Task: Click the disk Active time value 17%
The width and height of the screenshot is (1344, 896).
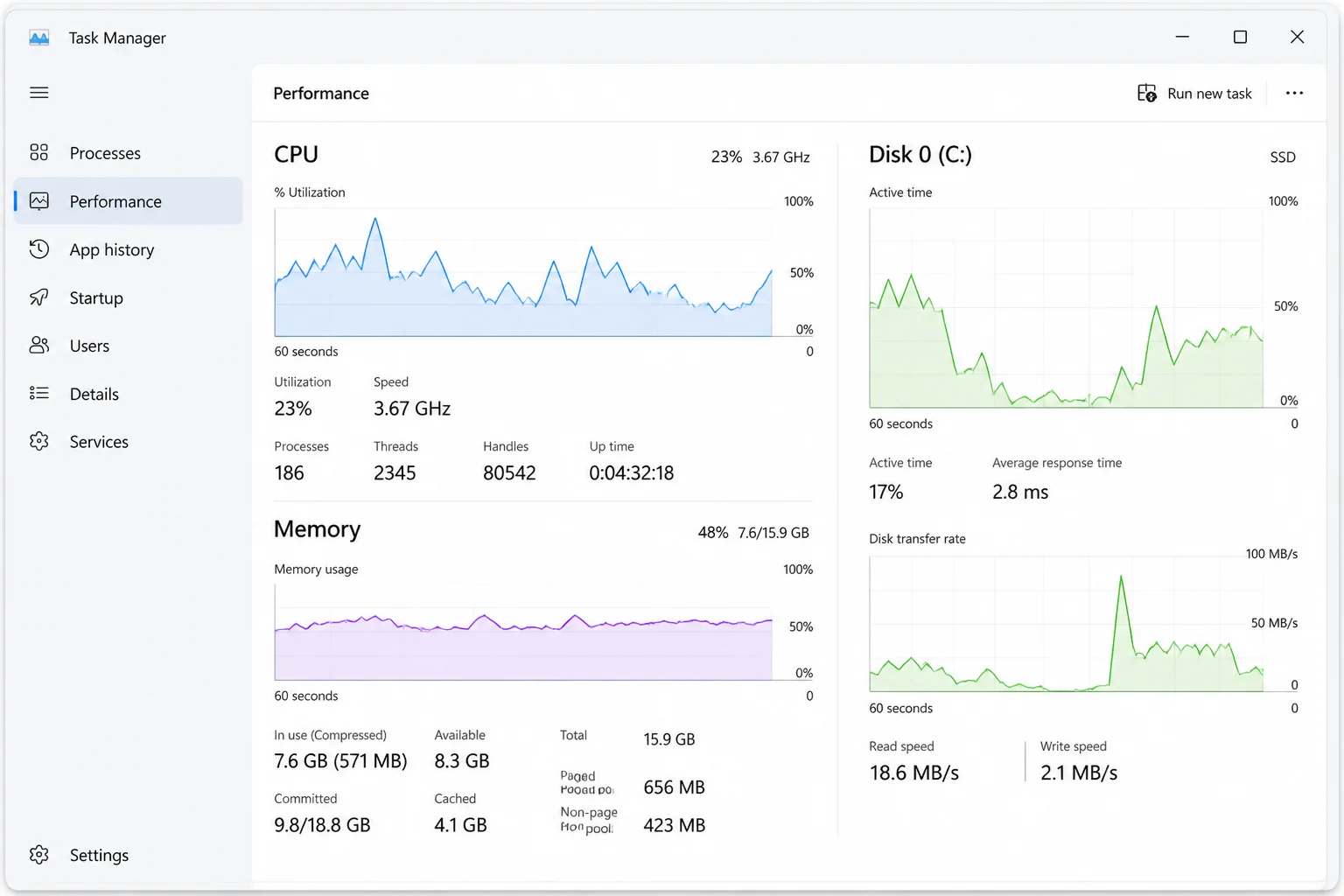Action: (885, 492)
